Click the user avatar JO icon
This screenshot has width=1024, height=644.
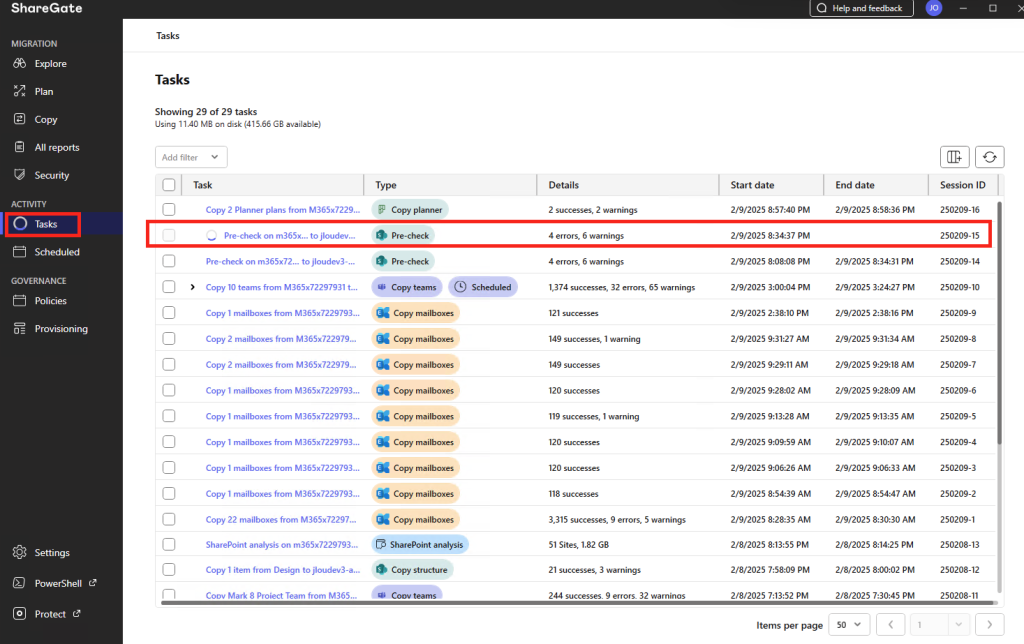pos(934,8)
